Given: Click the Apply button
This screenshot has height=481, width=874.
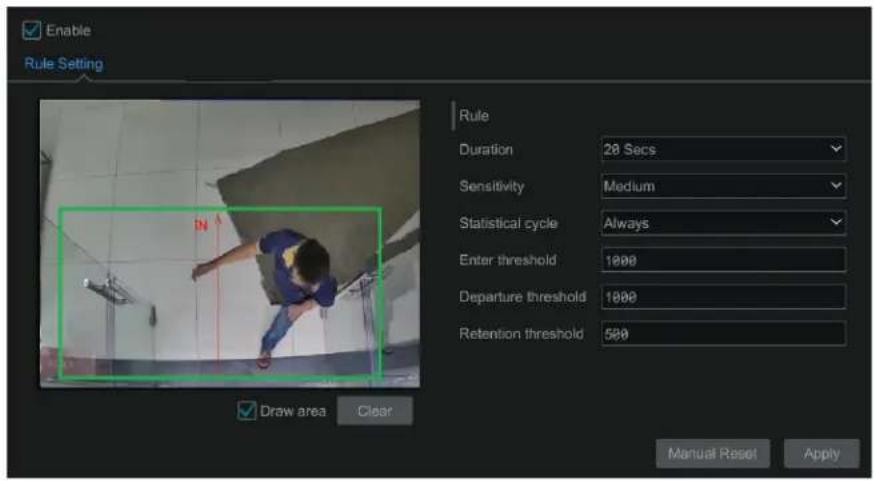Looking at the screenshot, I should [822, 454].
